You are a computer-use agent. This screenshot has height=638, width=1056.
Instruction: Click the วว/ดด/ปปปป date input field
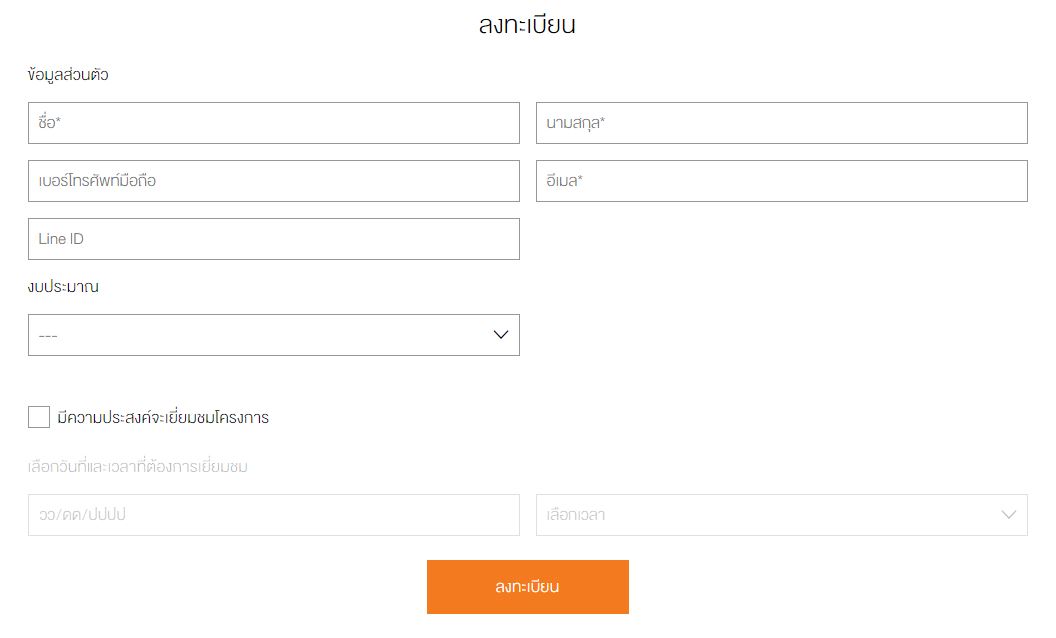click(274, 515)
